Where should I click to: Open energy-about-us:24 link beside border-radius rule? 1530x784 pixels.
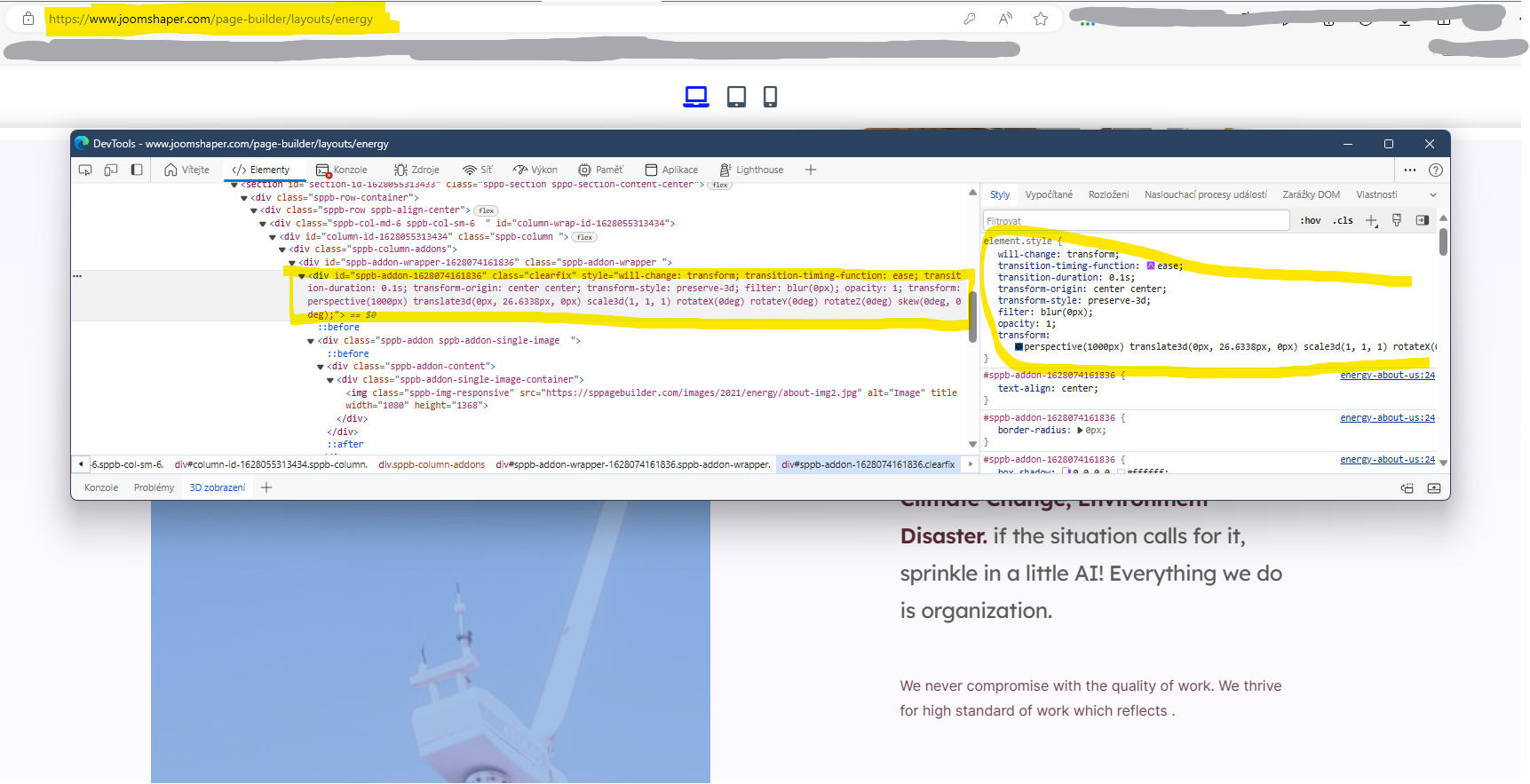(x=1387, y=417)
